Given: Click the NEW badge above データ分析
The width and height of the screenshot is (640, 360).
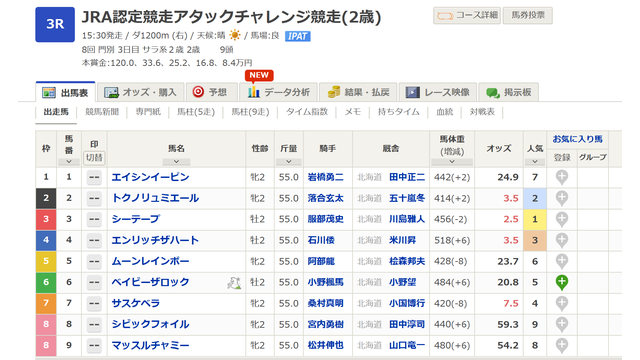Looking at the screenshot, I should pyautogui.click(x=259, y=76).
